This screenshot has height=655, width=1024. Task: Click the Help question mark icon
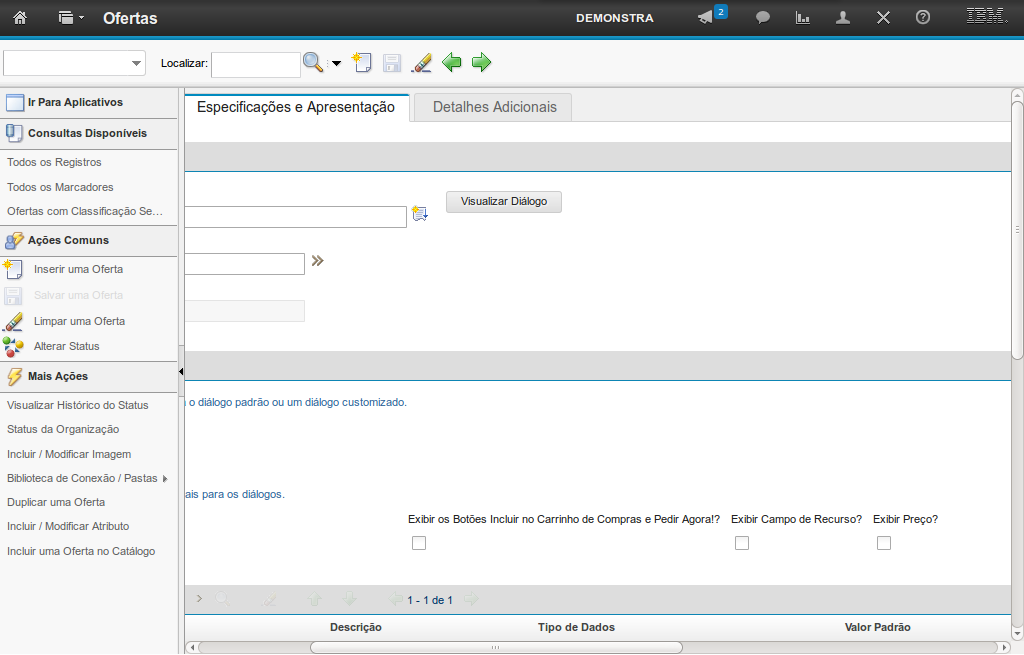(x=923, y=18)
